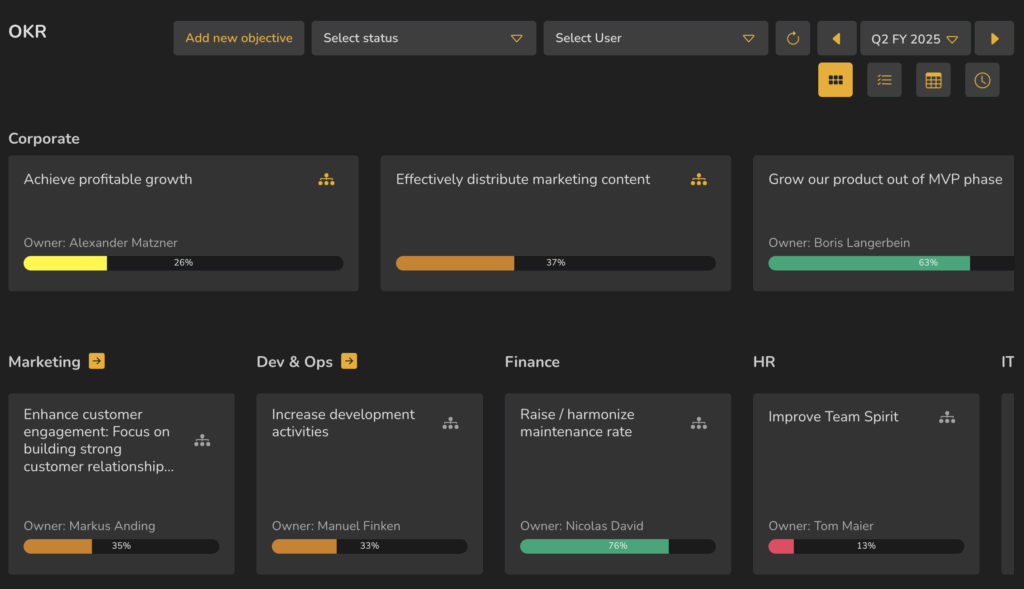Click hierarchy icon on Raise / harmonize maintenance rate

[x=699, y=423]
